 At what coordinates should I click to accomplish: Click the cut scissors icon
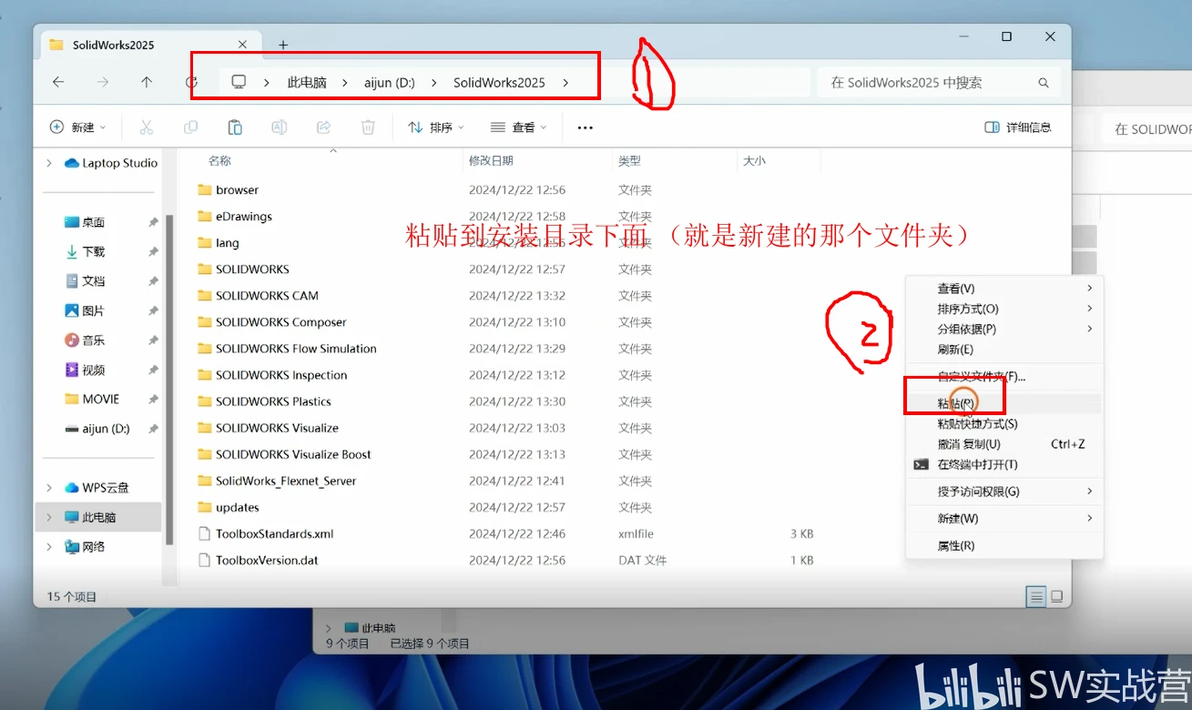point(146,127)
